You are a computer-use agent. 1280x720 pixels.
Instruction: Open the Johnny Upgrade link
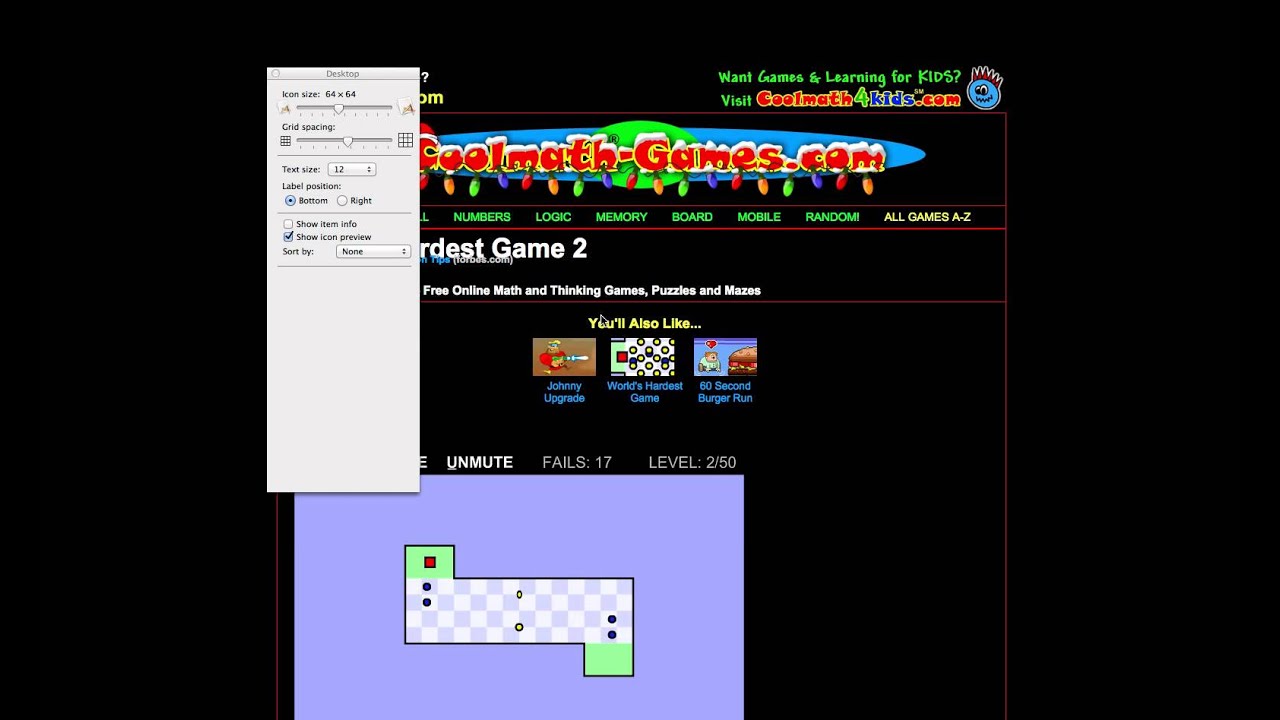coord(564,392)
